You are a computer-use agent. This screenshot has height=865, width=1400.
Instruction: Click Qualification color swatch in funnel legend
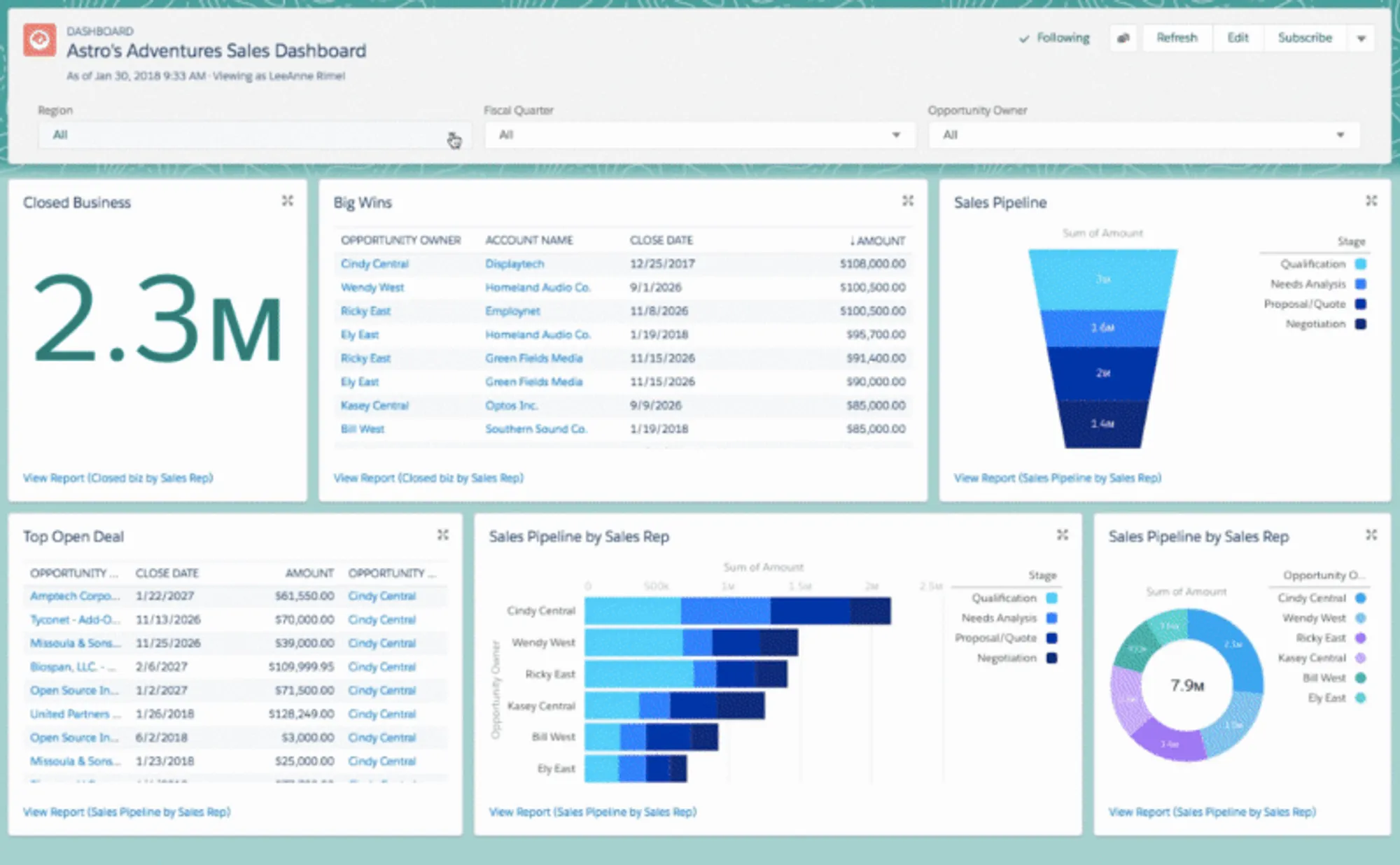pyautogui.click(x=1360, y=264)
